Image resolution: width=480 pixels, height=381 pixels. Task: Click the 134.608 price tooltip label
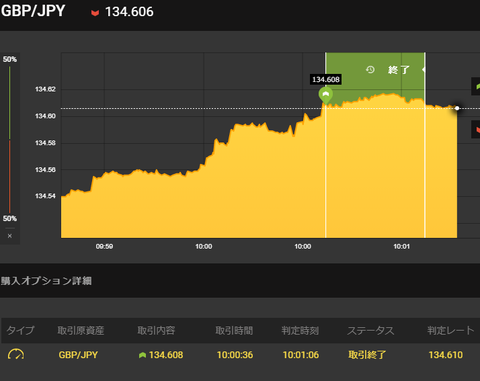point(326,79)
